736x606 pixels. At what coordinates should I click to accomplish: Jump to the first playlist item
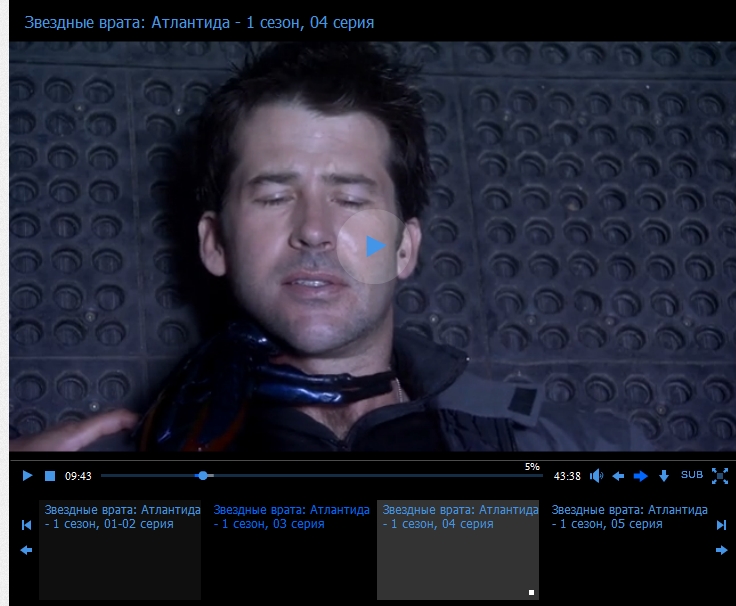point(26,525)
